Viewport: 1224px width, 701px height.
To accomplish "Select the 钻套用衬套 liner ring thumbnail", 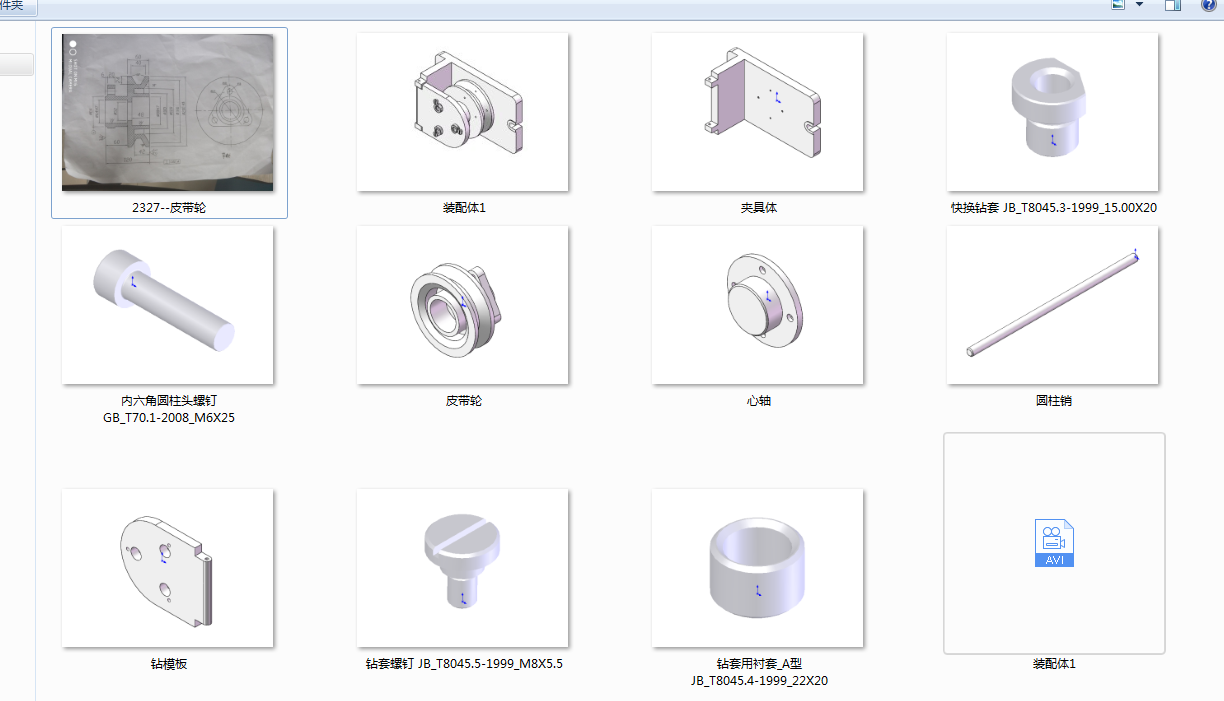I will click(x=758, y=568).
